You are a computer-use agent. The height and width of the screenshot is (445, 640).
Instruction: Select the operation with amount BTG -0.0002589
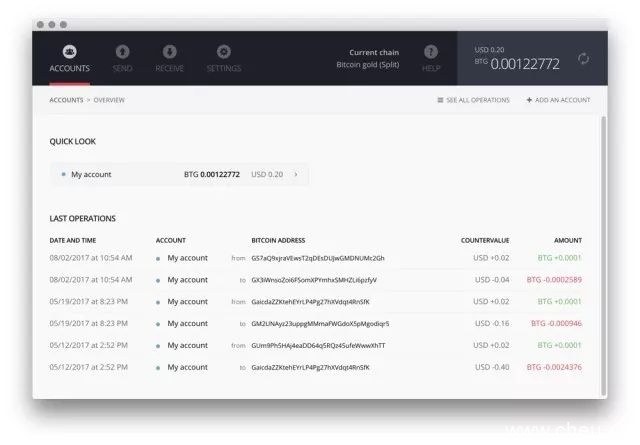(x=554, y=280)
